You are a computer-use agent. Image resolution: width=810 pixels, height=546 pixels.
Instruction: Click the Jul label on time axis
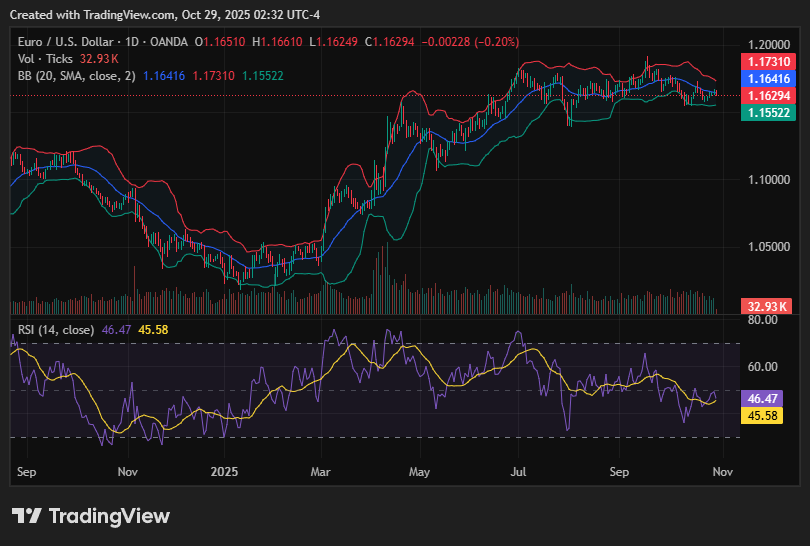coord(519,470)
